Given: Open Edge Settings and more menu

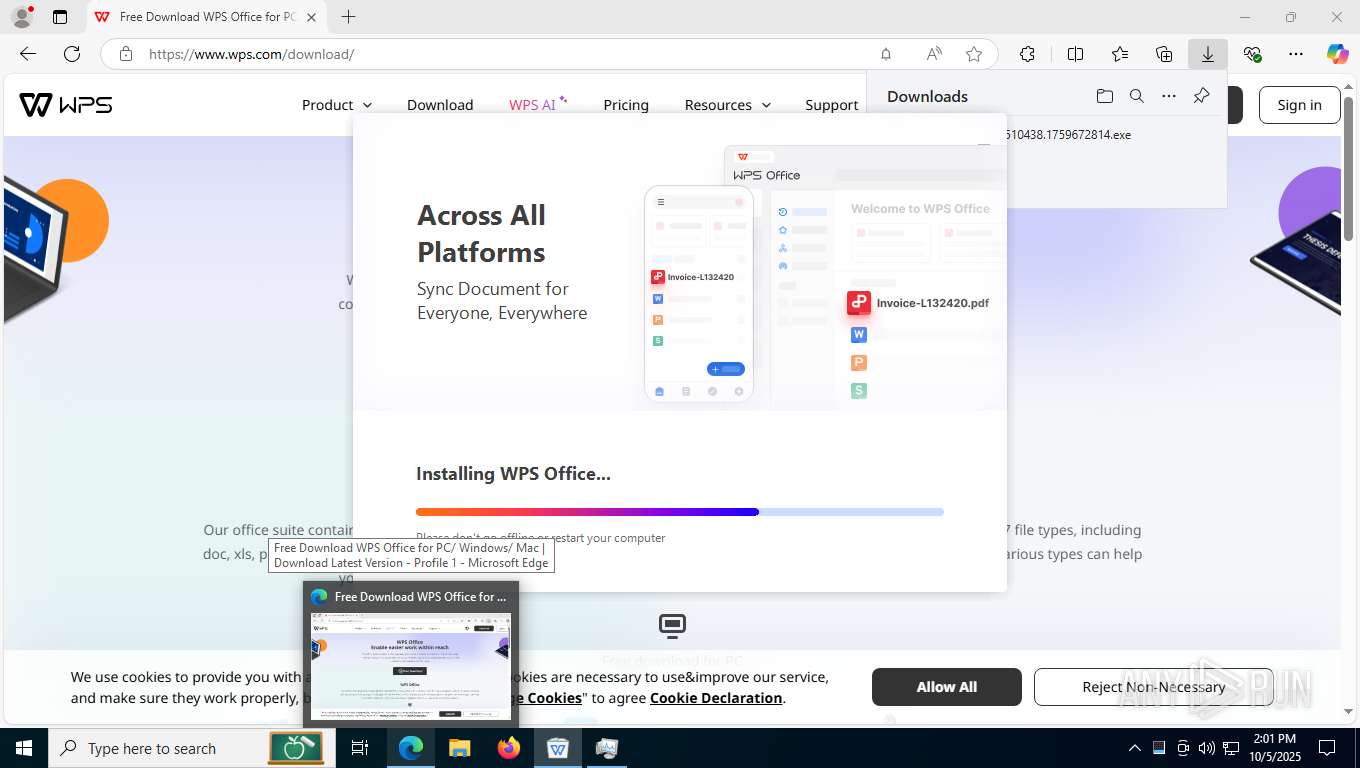Looking at the screenshot, I should coord(1296,54).
